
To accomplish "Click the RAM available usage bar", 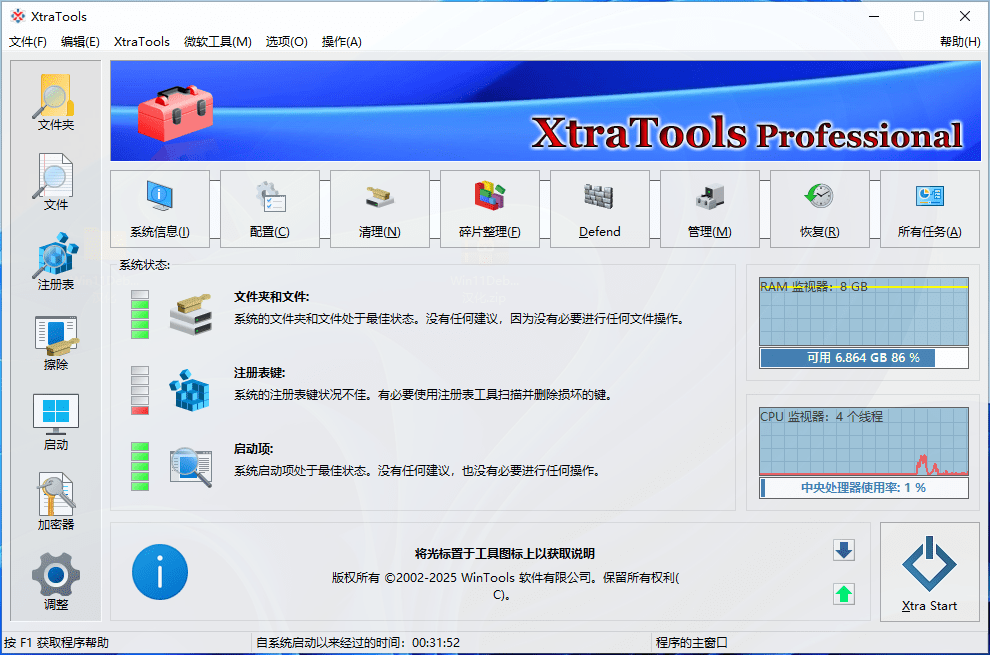I will (x=862, y=357).
